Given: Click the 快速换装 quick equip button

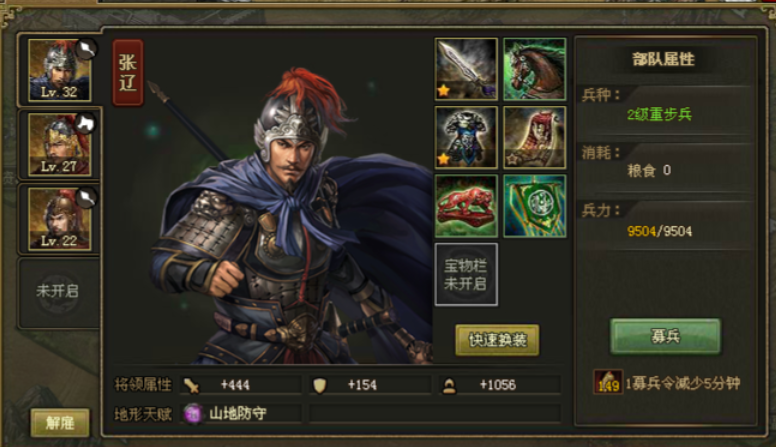Looking at the screenshot, I should (x=497, y=340).
